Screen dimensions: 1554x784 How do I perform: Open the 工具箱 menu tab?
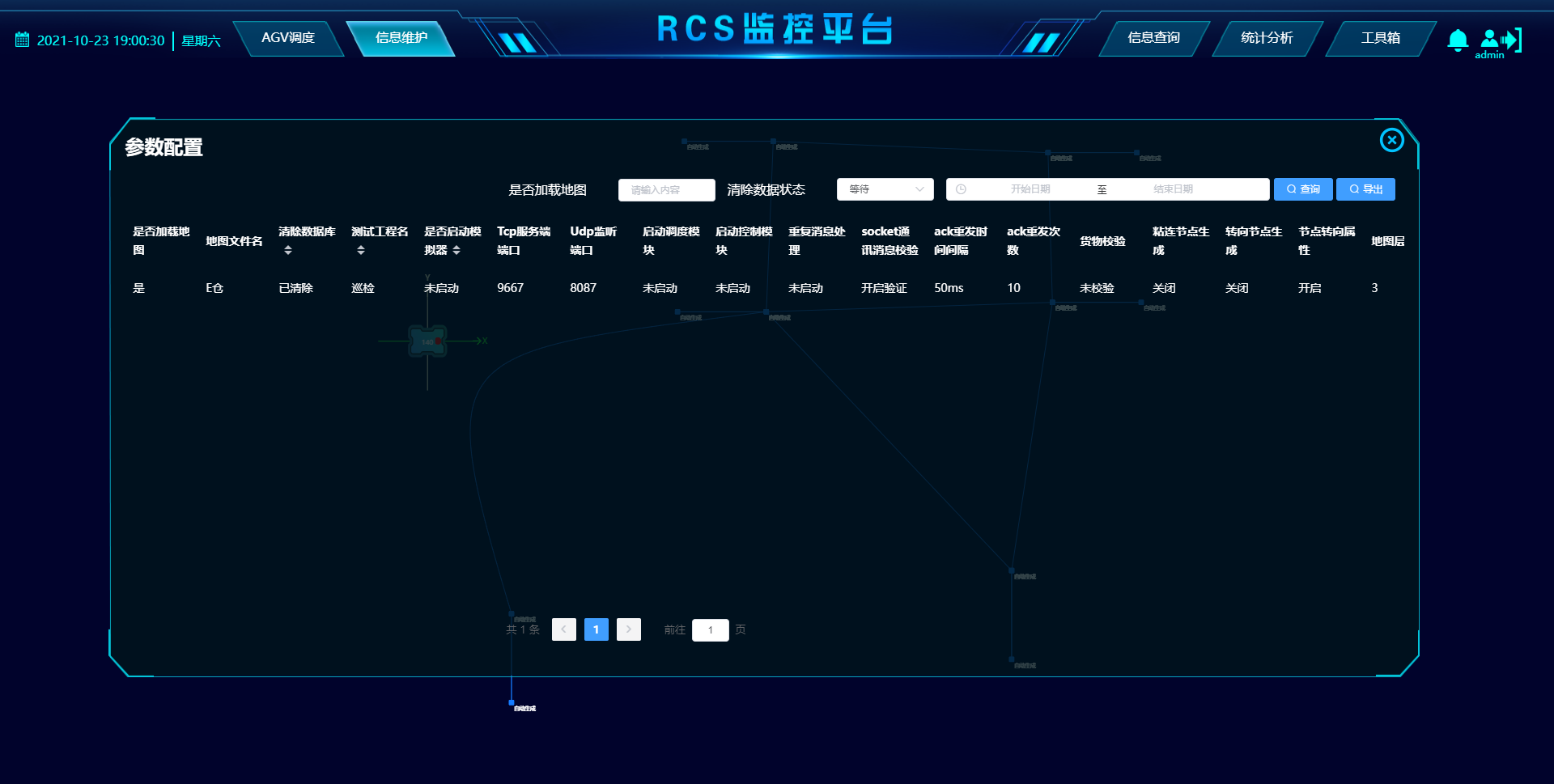[1380, 38]
